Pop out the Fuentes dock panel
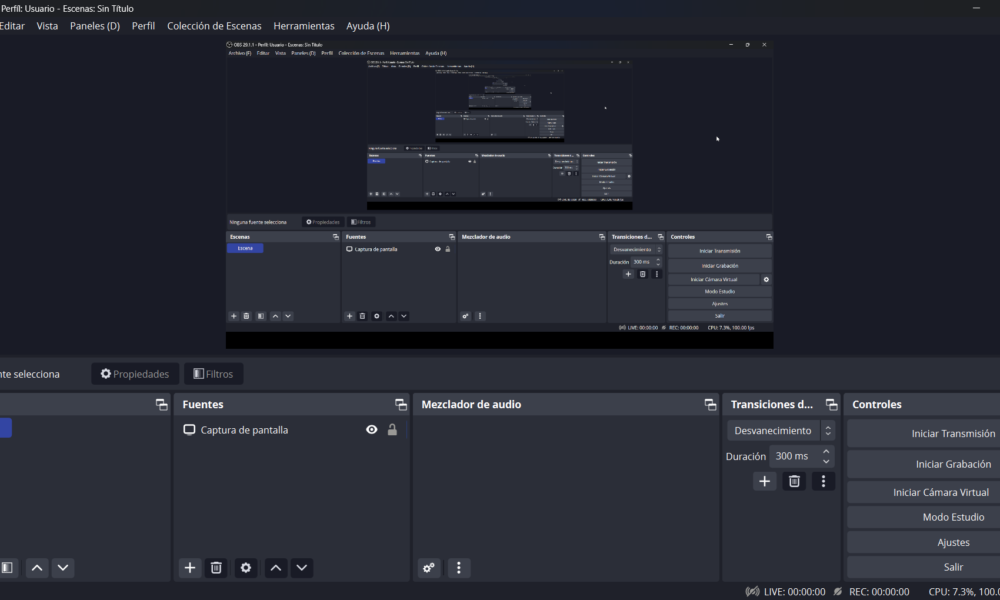Image resolution: width=1000 pixels, height=600 pixels. 401,404
